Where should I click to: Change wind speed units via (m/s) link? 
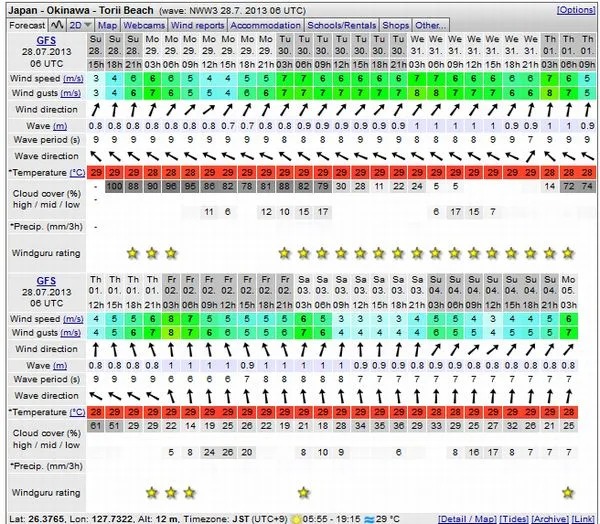tap(73, 78)
